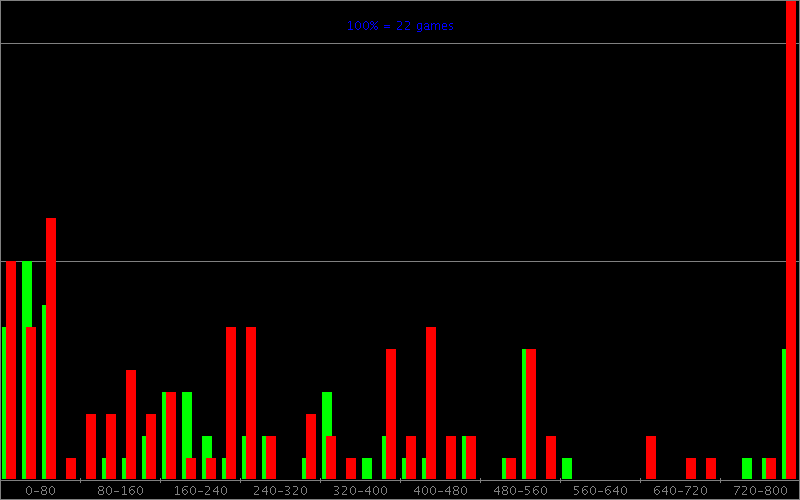Select the tallest red bar in the 400-480 range
Viewport: 800px width, 500px height.
tap(431, 403)
